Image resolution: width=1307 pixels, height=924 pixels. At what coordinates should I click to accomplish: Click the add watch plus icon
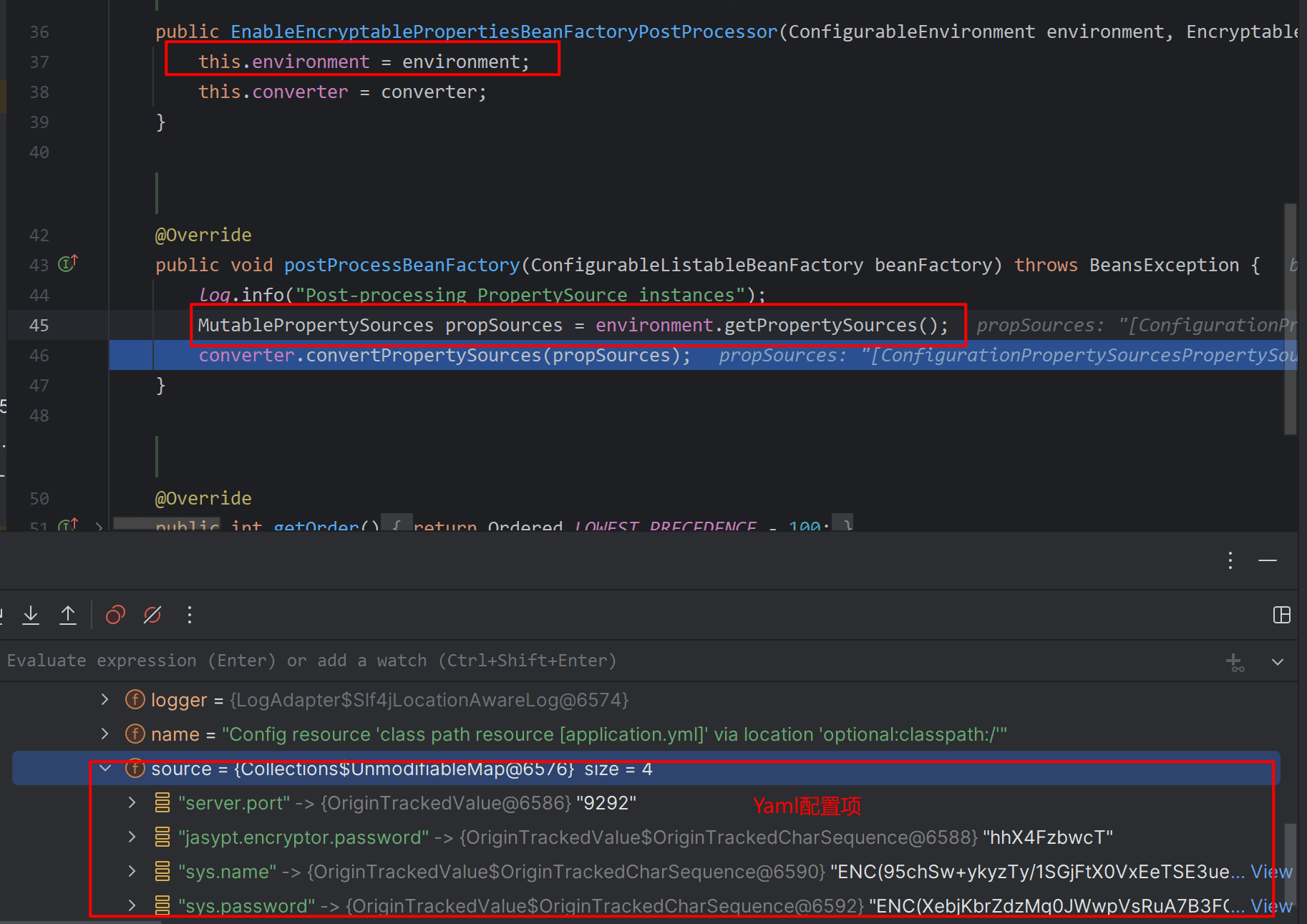1235,662
